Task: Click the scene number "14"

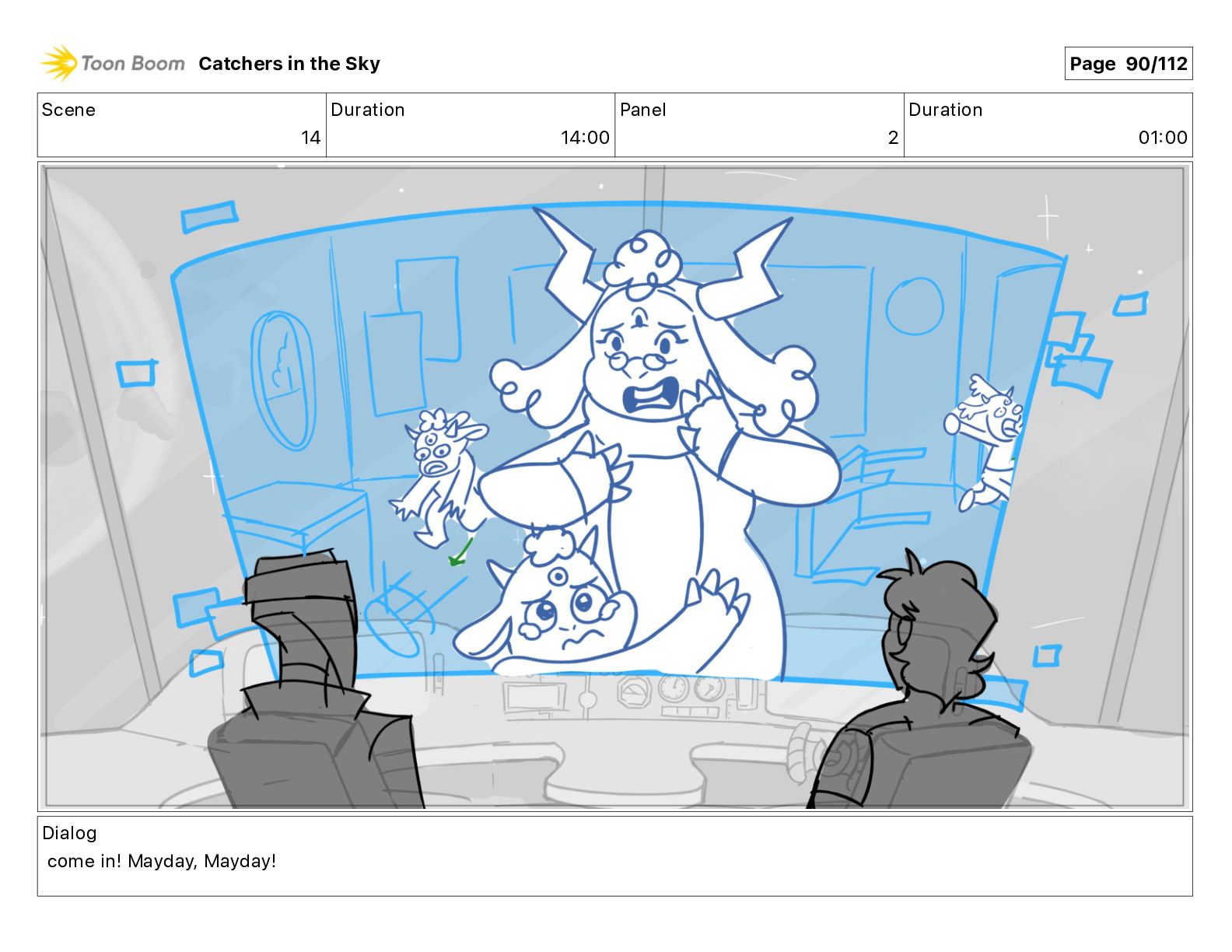Action: 311,138
